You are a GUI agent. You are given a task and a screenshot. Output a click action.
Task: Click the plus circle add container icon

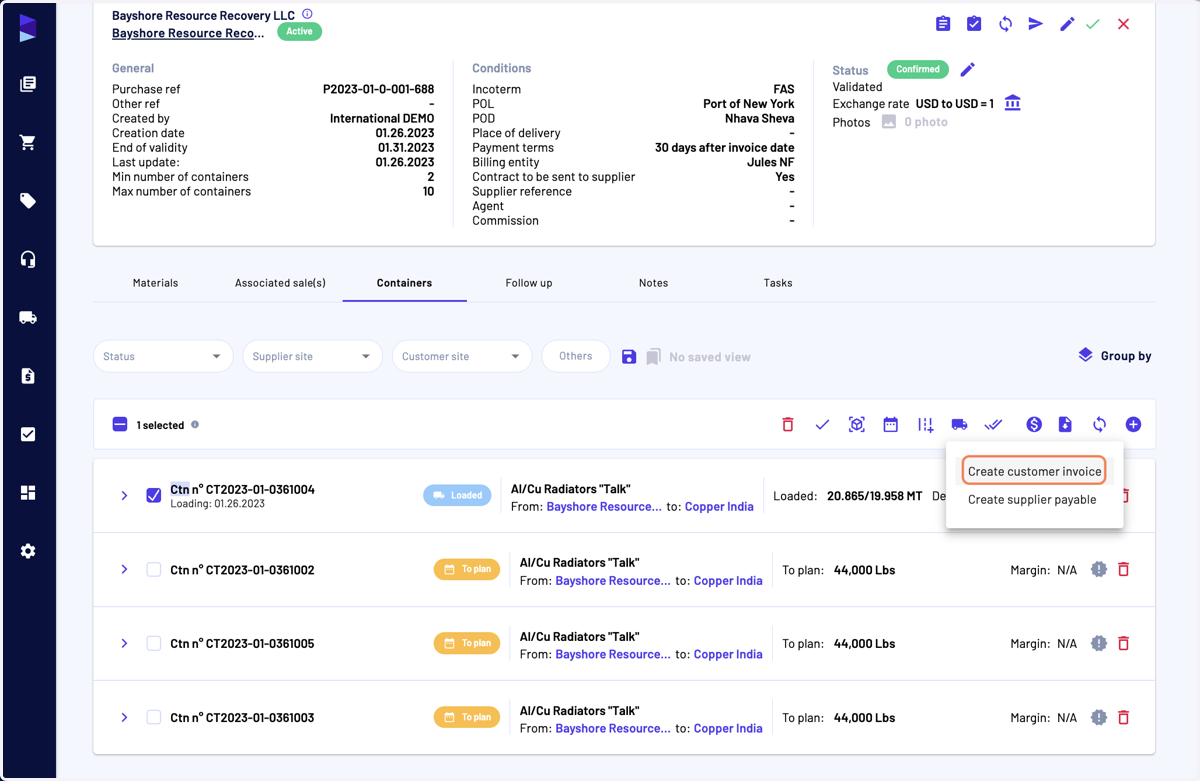click(x=1133, y=425)
